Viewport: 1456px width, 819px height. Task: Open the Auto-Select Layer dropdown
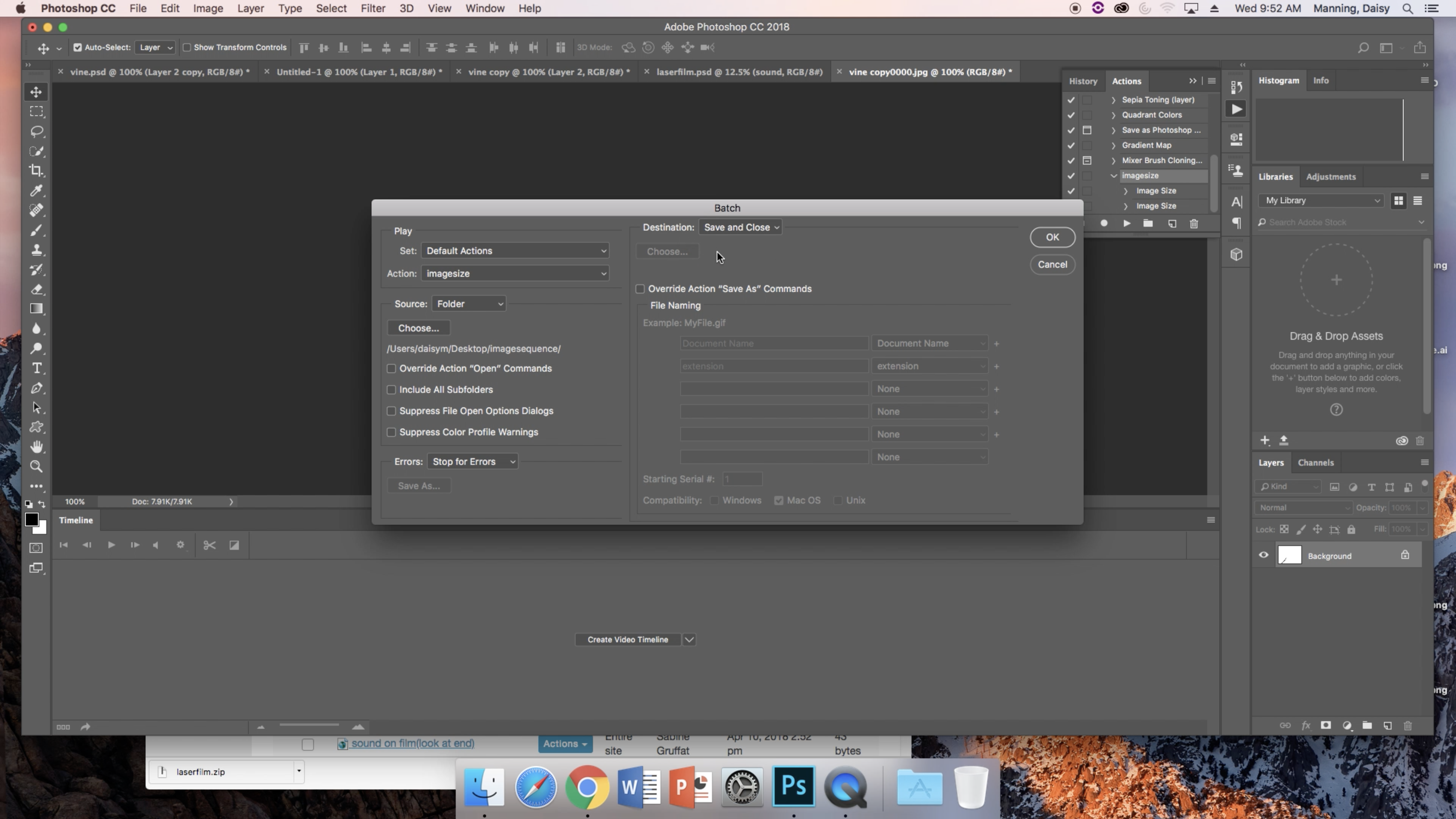pos(155,48)
